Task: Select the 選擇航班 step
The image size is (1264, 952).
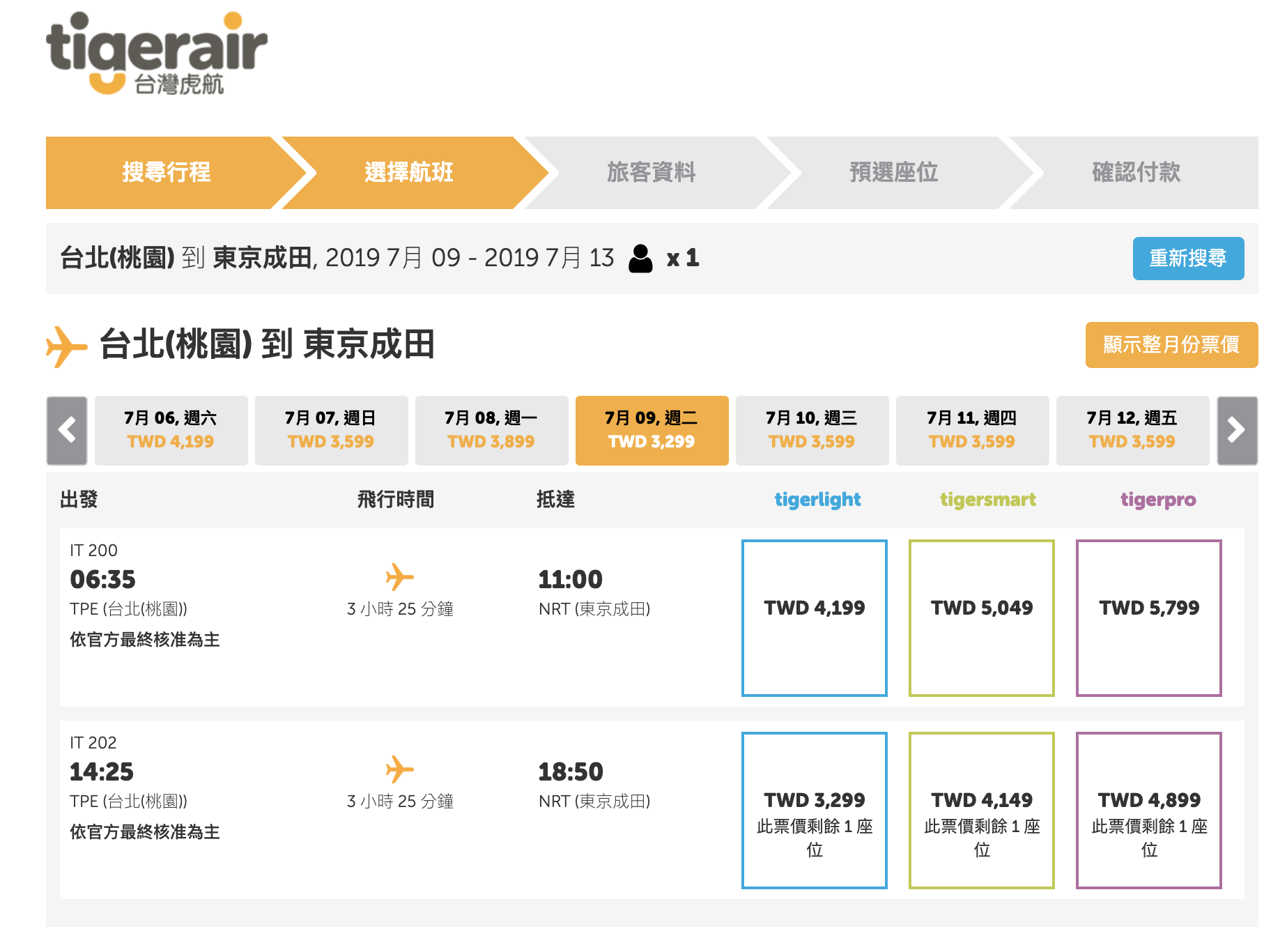Action: (409, 173)
